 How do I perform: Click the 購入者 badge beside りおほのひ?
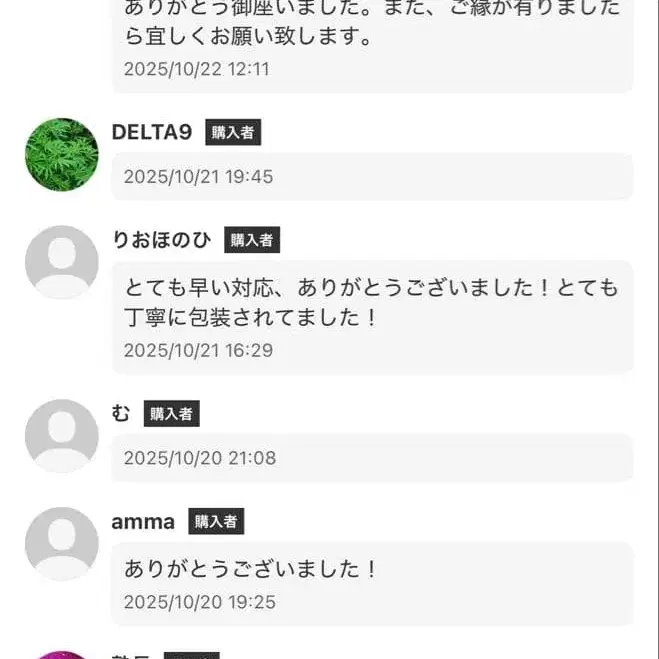(252, 240)
